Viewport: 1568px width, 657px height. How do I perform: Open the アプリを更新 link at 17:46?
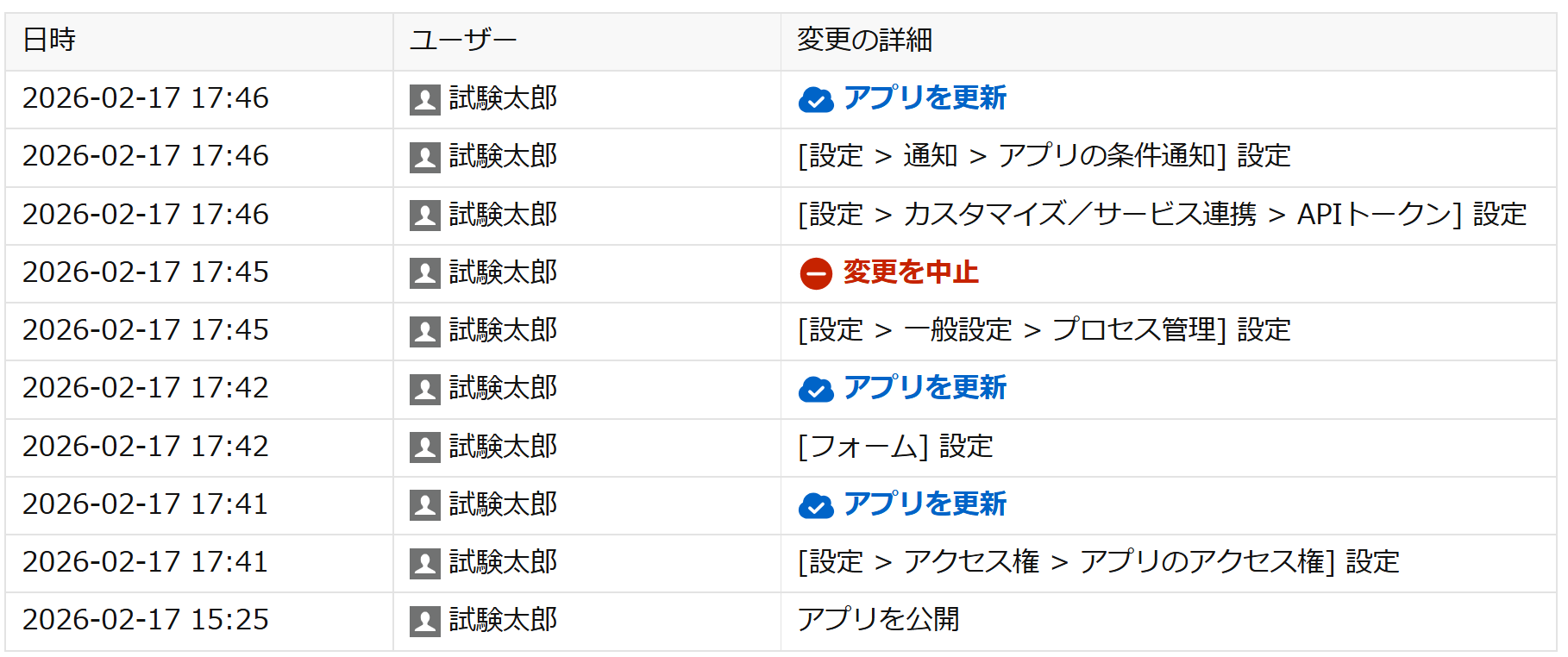[x=925, y=98]
